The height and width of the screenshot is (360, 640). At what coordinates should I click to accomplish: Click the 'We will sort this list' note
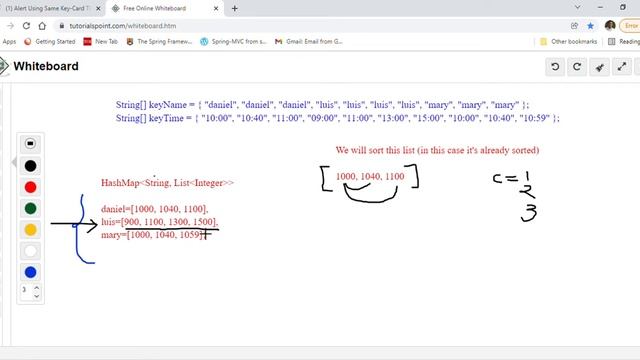tap(437, 150)
